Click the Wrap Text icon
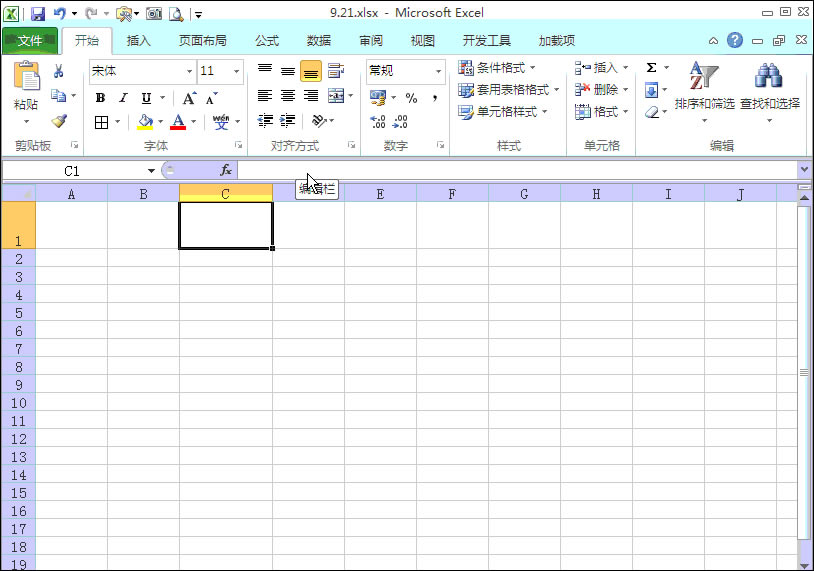814x571 pixels. [336, 71]
